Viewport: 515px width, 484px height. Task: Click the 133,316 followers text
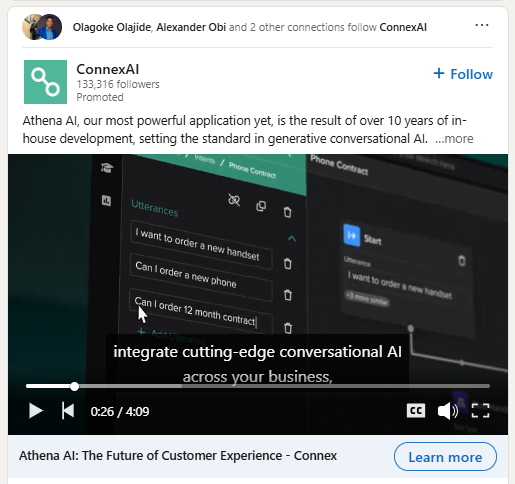point(118,84)
